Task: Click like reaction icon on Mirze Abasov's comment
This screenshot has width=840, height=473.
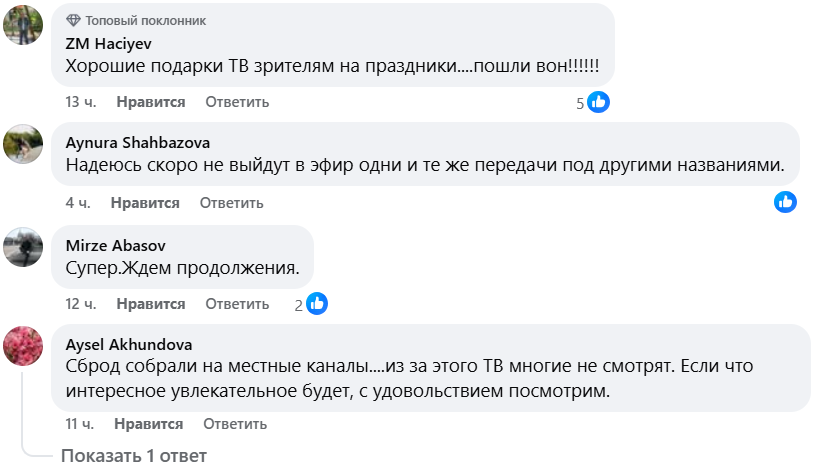Action: (x=317, y=304)
